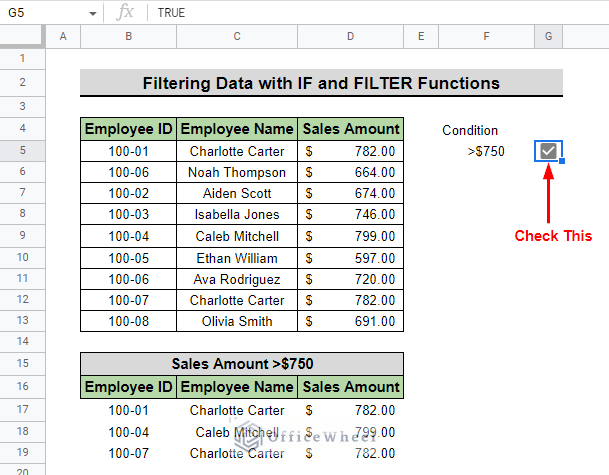Select the Condition label cell

[x=470, y=130]
